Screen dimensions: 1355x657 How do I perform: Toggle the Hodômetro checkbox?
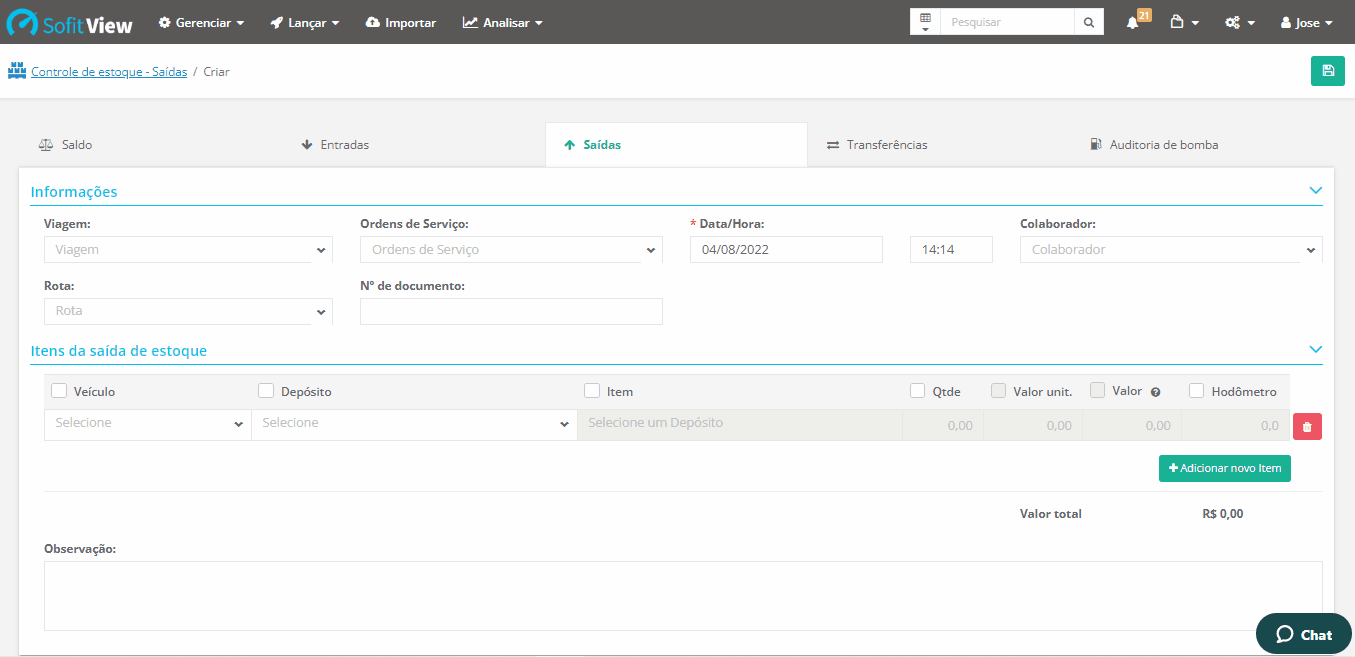coord(1197,391)
